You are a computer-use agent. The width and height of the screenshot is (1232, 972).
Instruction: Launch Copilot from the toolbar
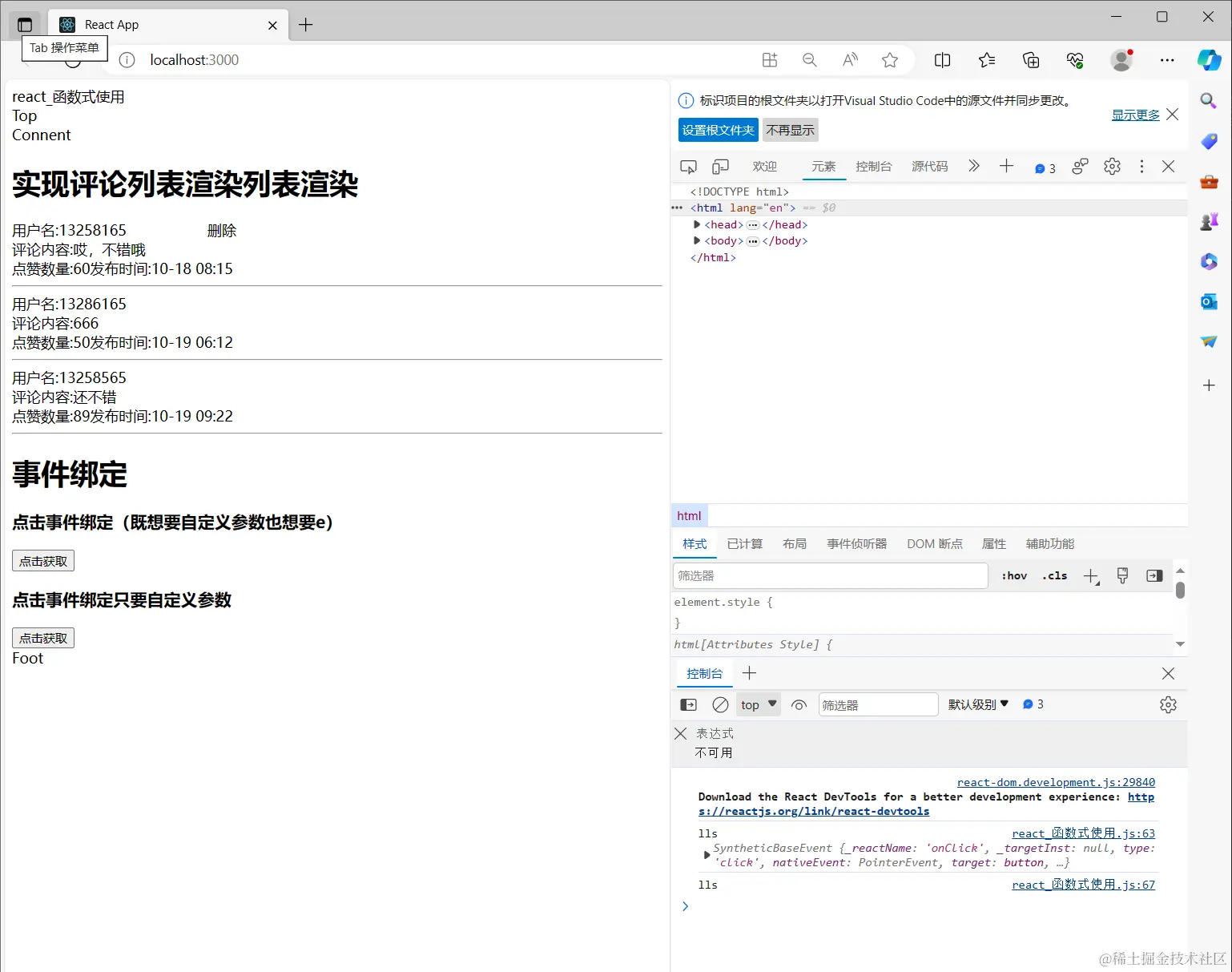(1209, 60)
